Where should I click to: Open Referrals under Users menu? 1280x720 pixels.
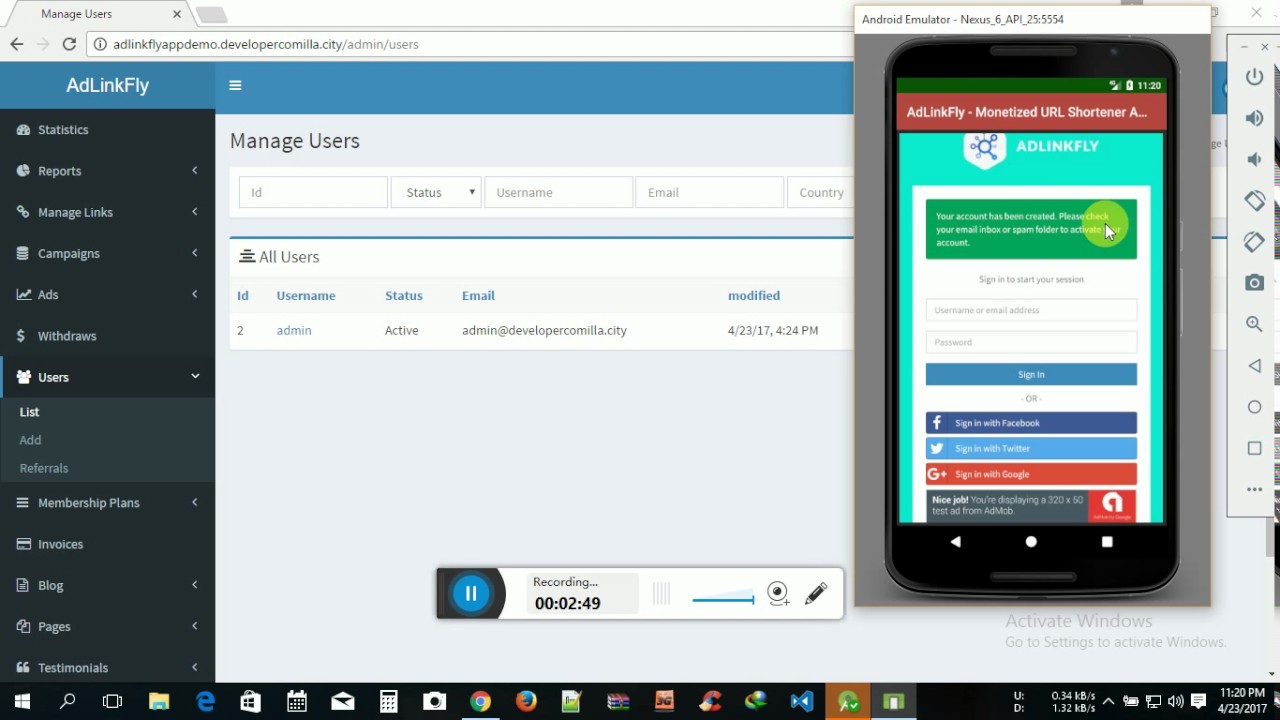click(44, 468)
